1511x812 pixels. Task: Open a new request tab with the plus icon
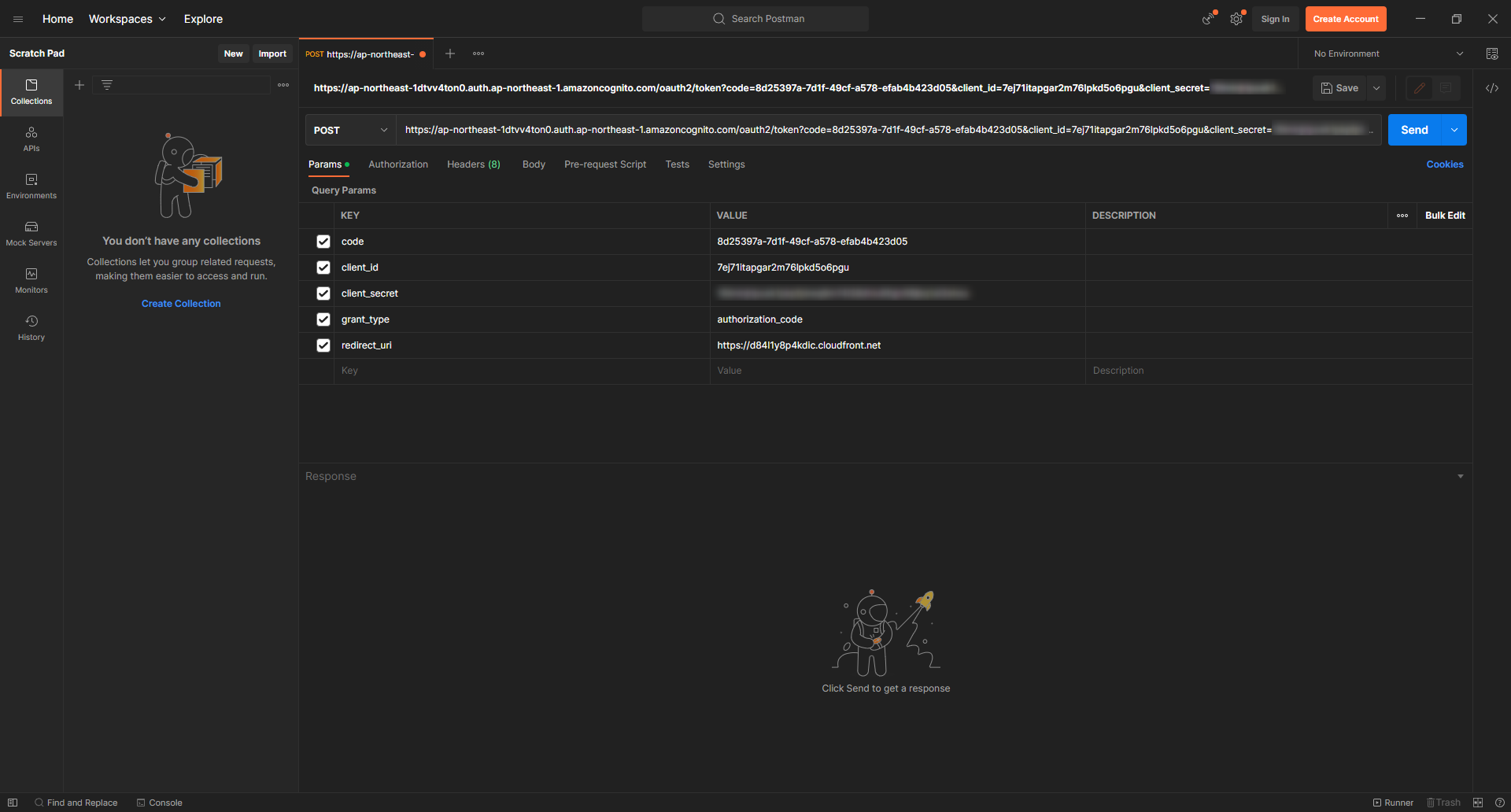click(450, 54)
